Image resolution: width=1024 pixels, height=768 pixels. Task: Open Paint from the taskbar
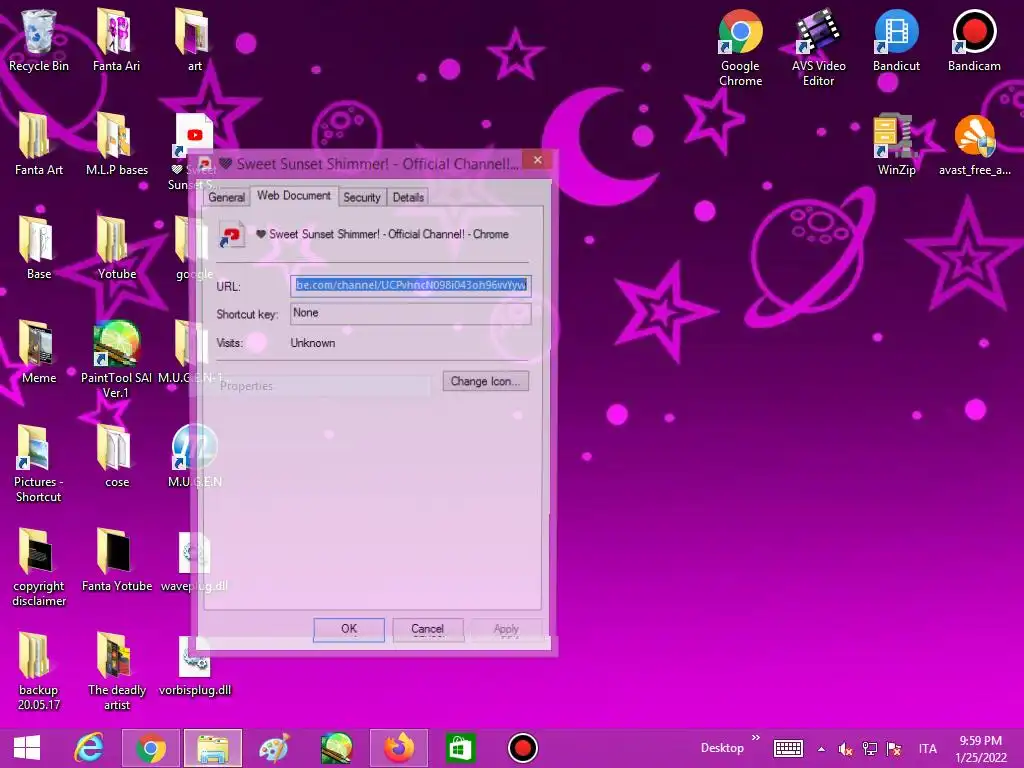[274, 748]
